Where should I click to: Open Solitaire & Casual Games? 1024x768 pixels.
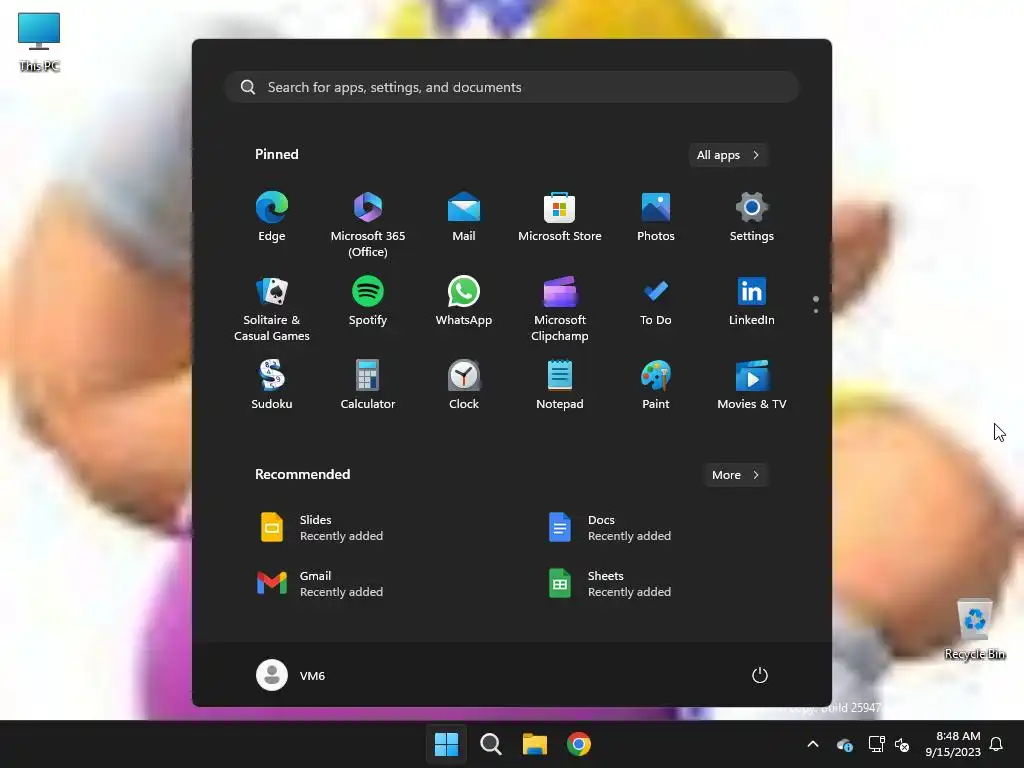click(x=272, y=308)
